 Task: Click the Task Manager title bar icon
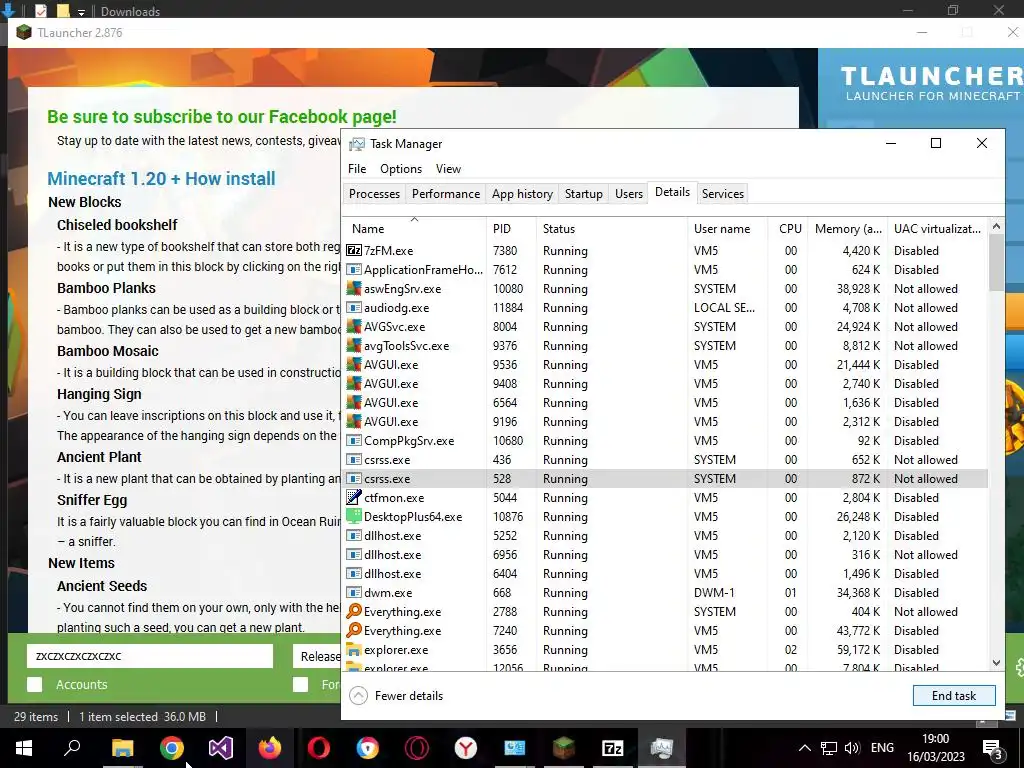(x=357, y=144)
